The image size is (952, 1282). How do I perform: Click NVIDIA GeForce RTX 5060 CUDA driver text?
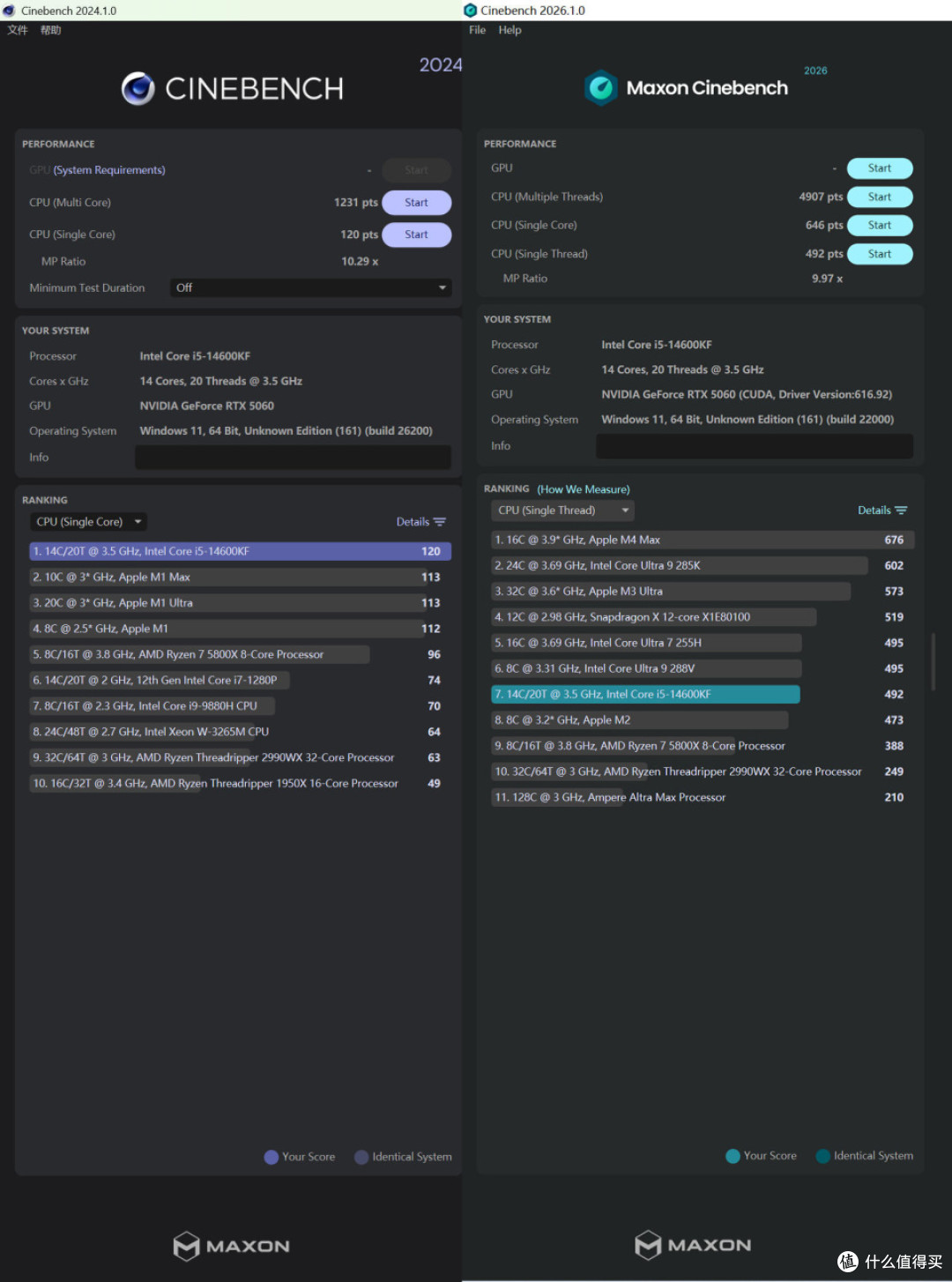pyautogui.click(x=747, y=395)
